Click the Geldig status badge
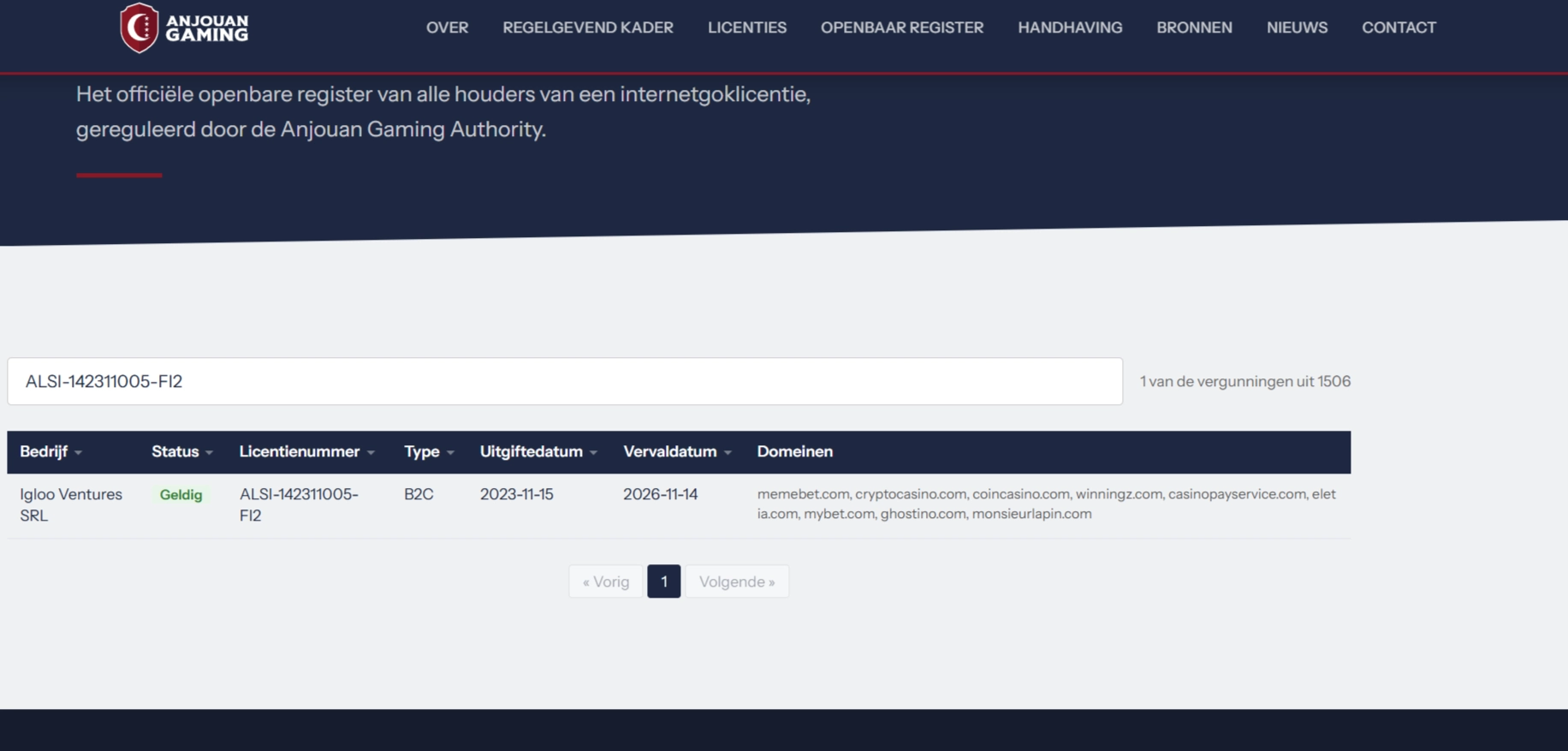 tap(181, 495)
